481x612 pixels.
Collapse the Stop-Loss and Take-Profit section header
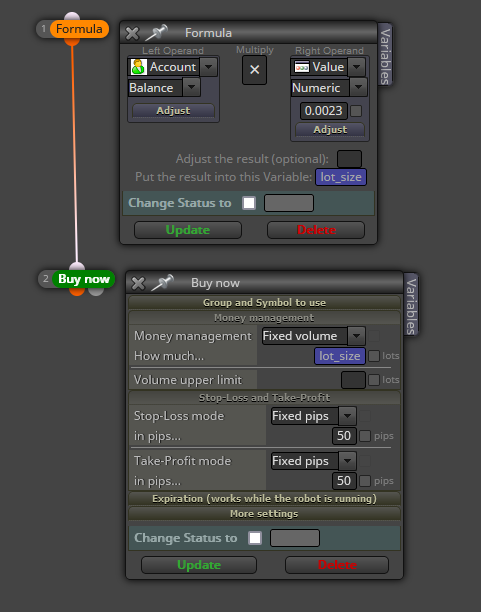(x=264, y=398)
